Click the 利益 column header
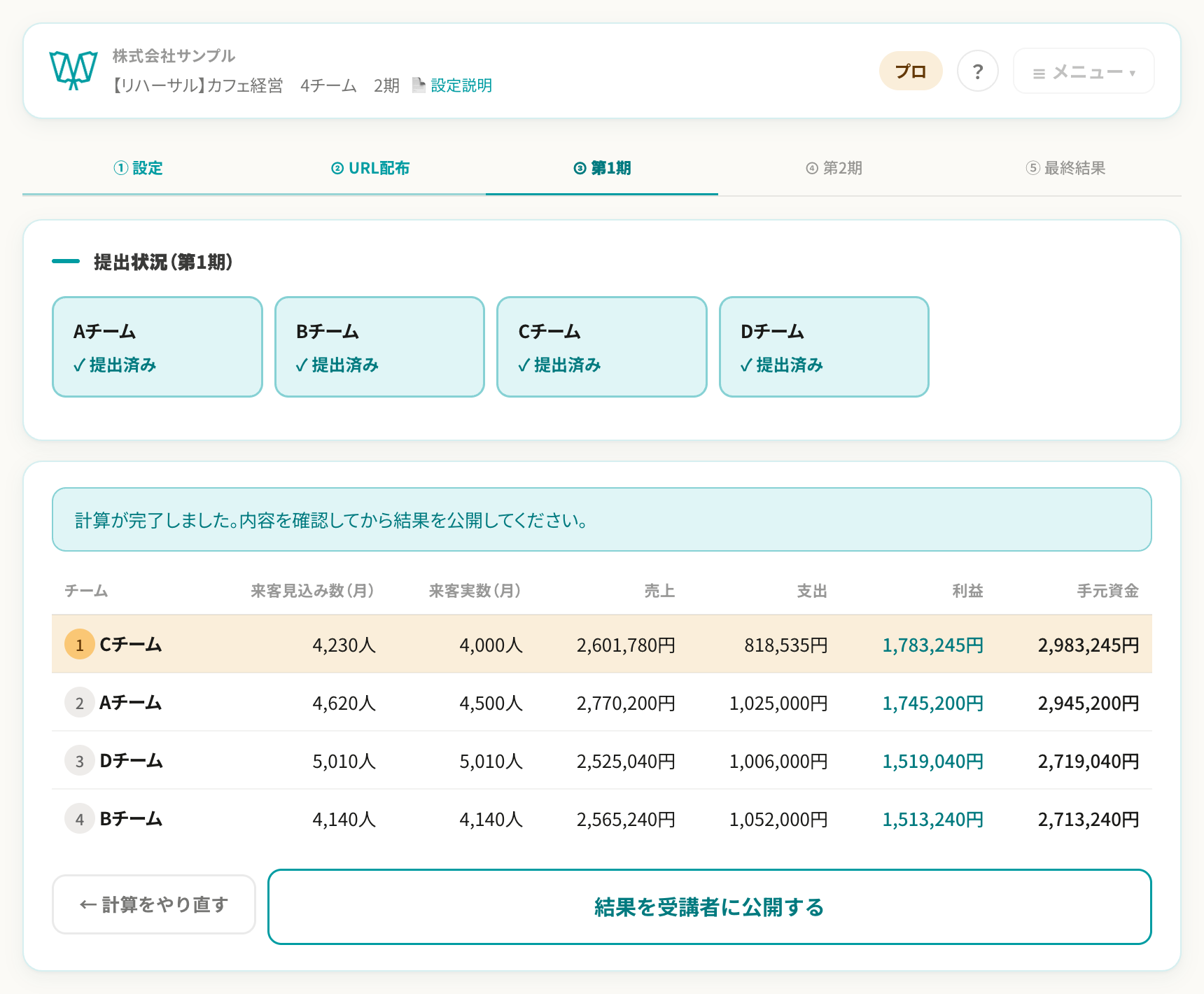This screenshot has width=1204, height=994. (x=968, y=591)
